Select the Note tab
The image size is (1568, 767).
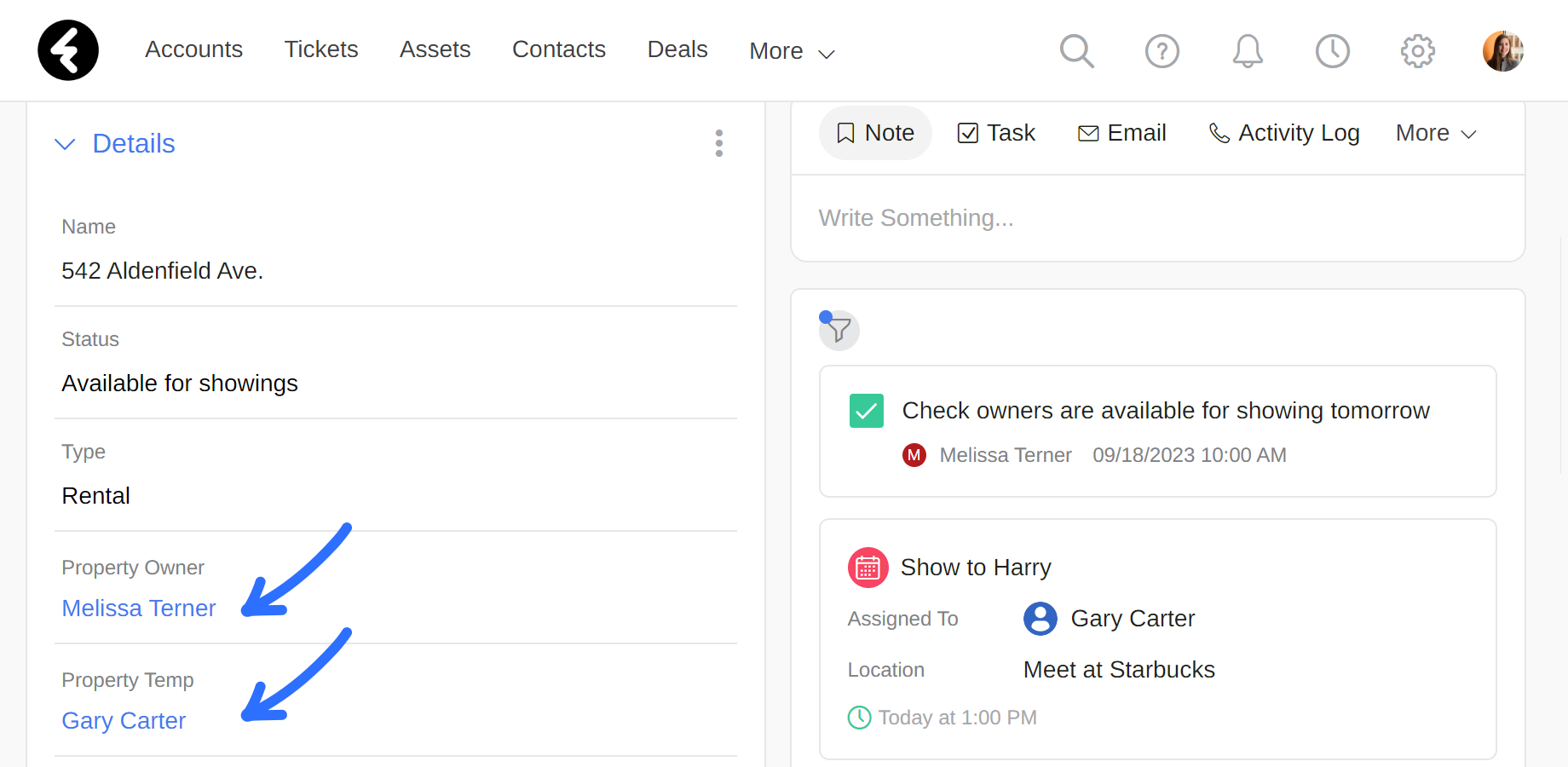click(x=875, y=133)
